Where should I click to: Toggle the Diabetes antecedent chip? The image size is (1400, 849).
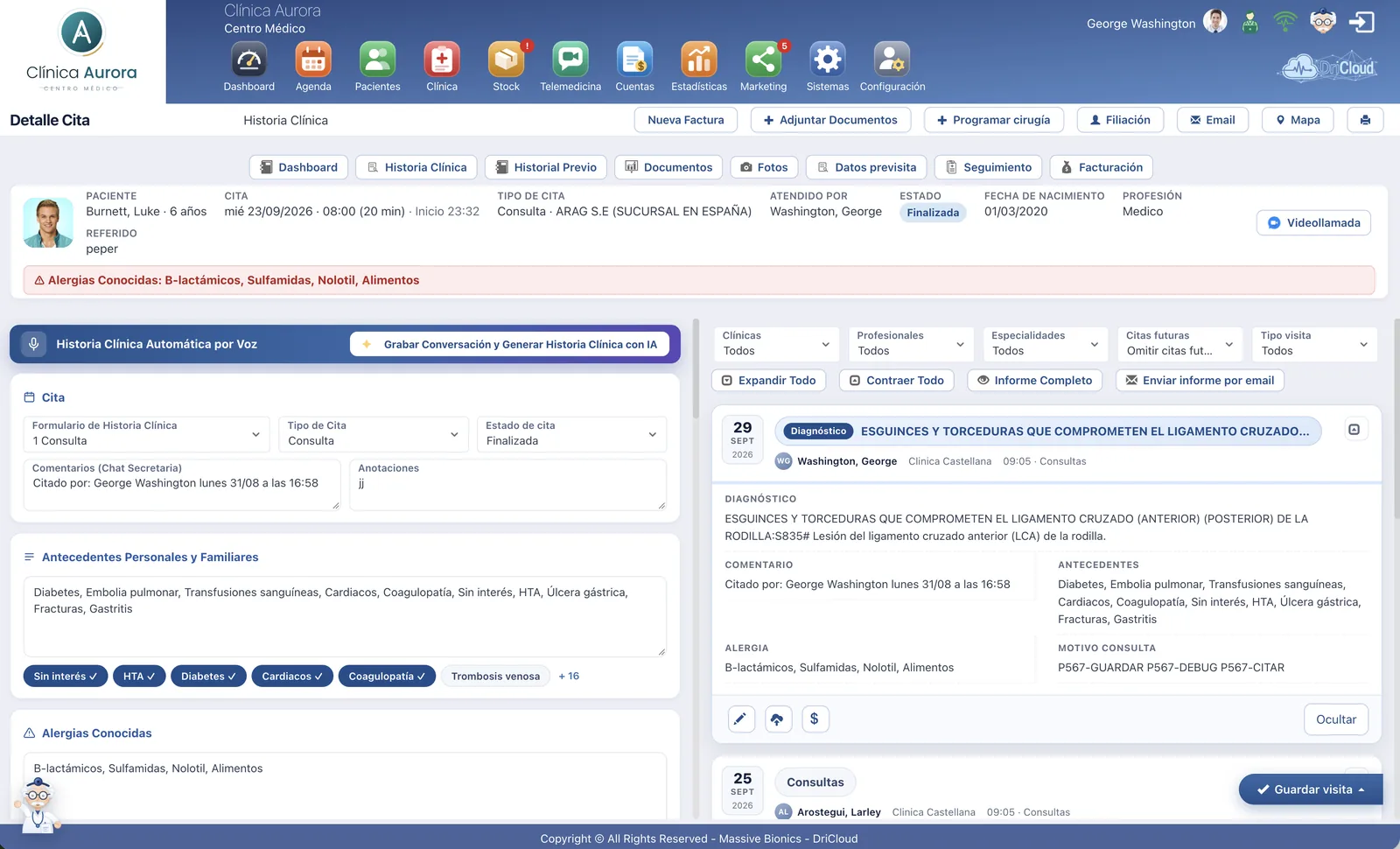click(208, 677)
